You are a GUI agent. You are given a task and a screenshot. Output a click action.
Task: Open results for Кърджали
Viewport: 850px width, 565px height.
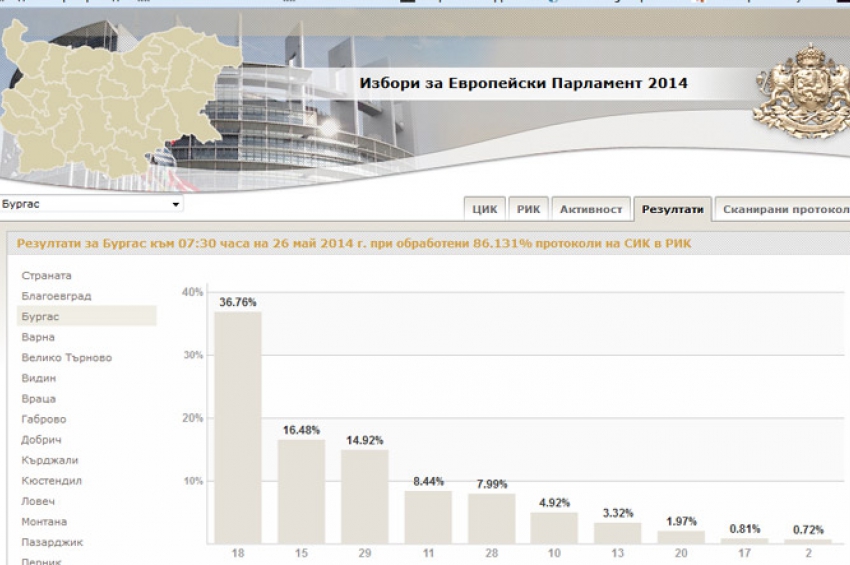click(x=49, y=460)
